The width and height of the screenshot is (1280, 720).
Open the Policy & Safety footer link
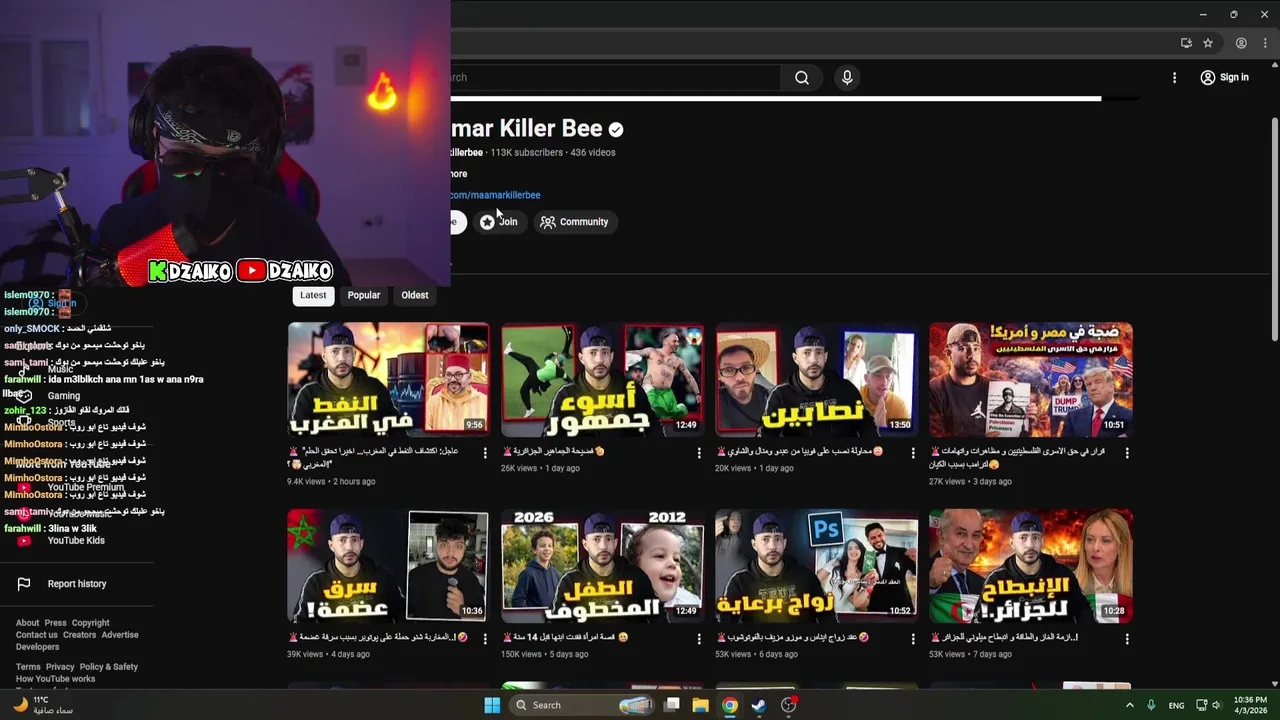pyautogui.click(x=109, y=667)
